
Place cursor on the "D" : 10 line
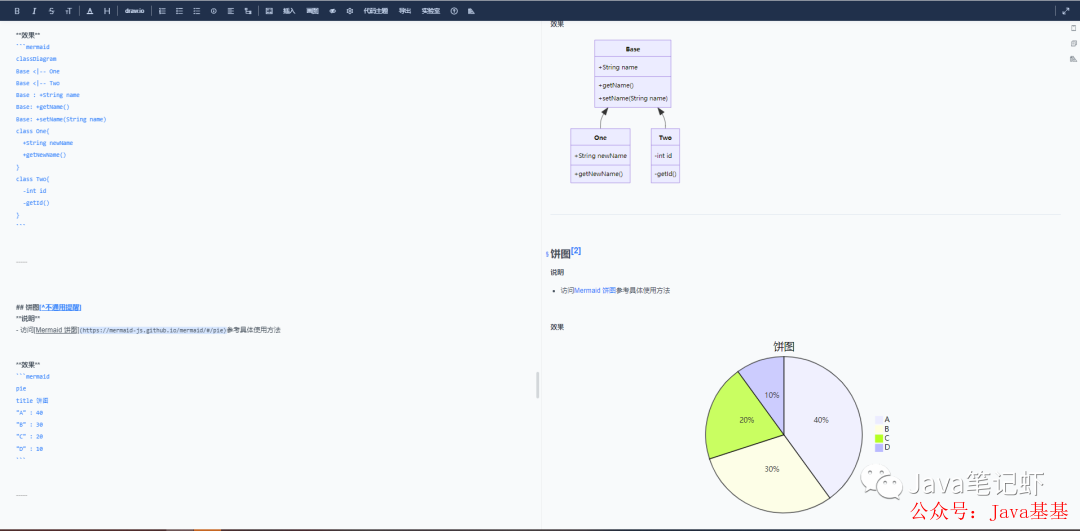coord(30,448)
